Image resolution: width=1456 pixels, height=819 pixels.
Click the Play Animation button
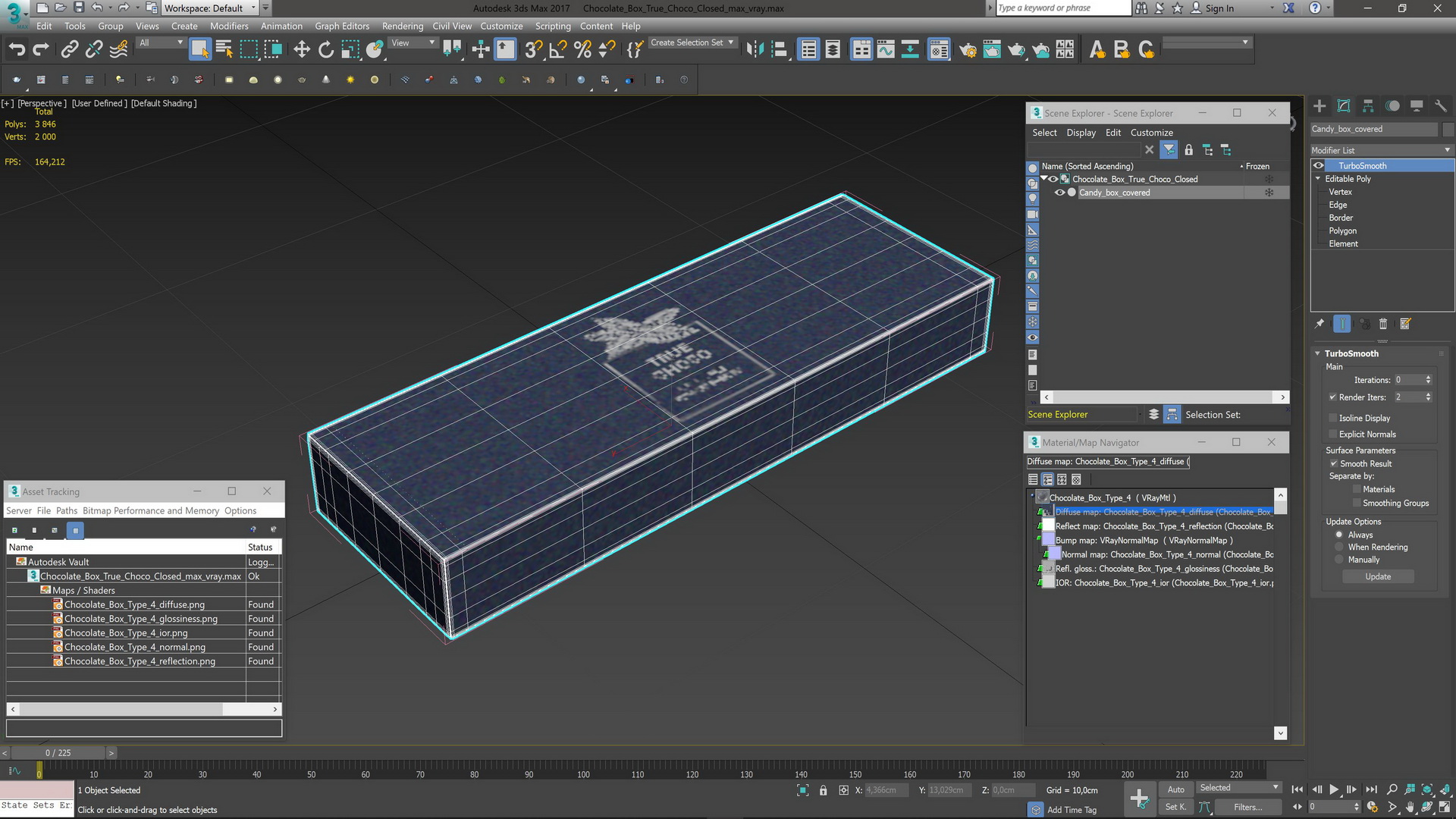pyautogui.click(x=1334, y=789)
